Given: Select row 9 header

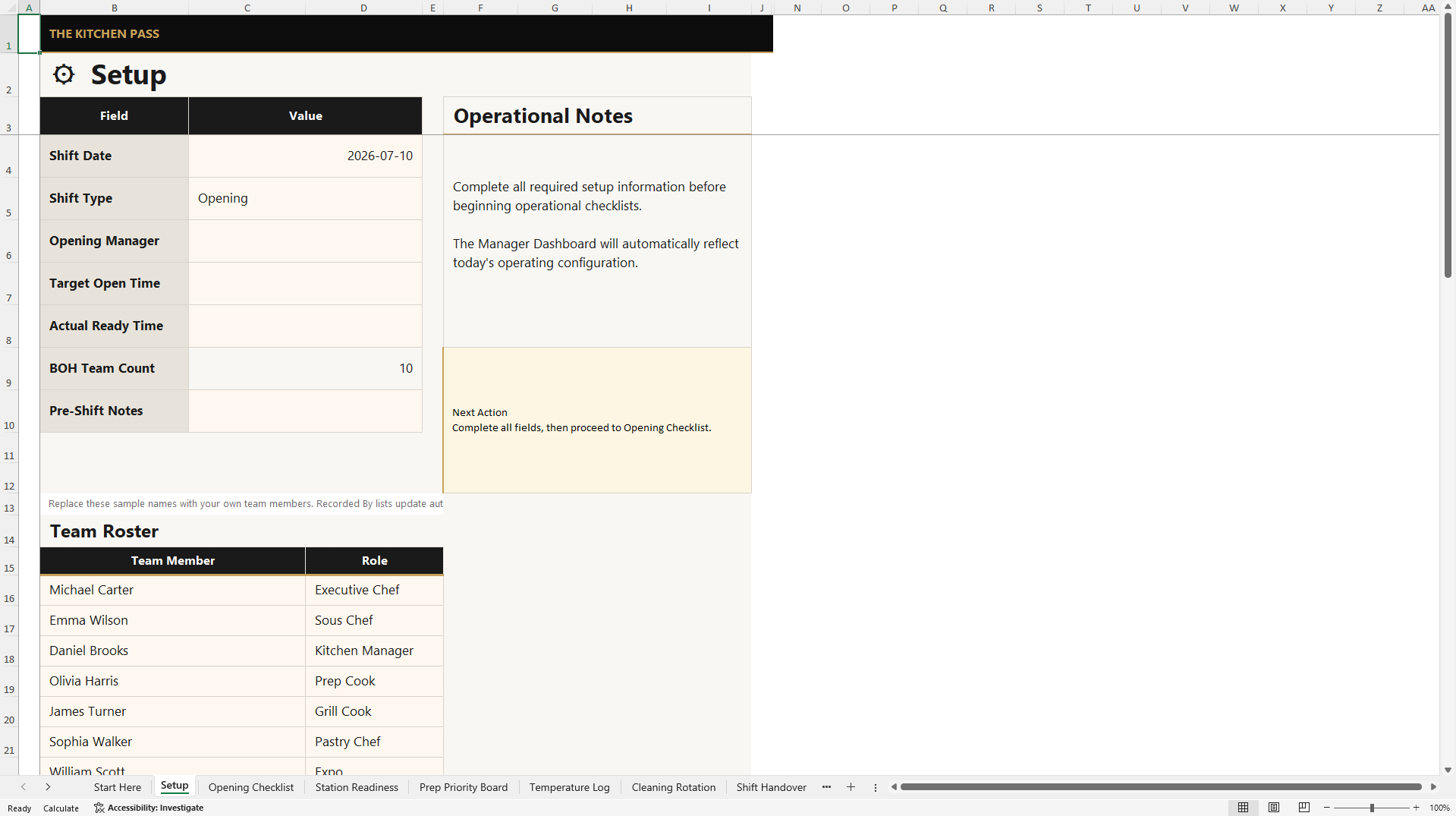Looking at the screenshot, I should [x=9, y=369].
